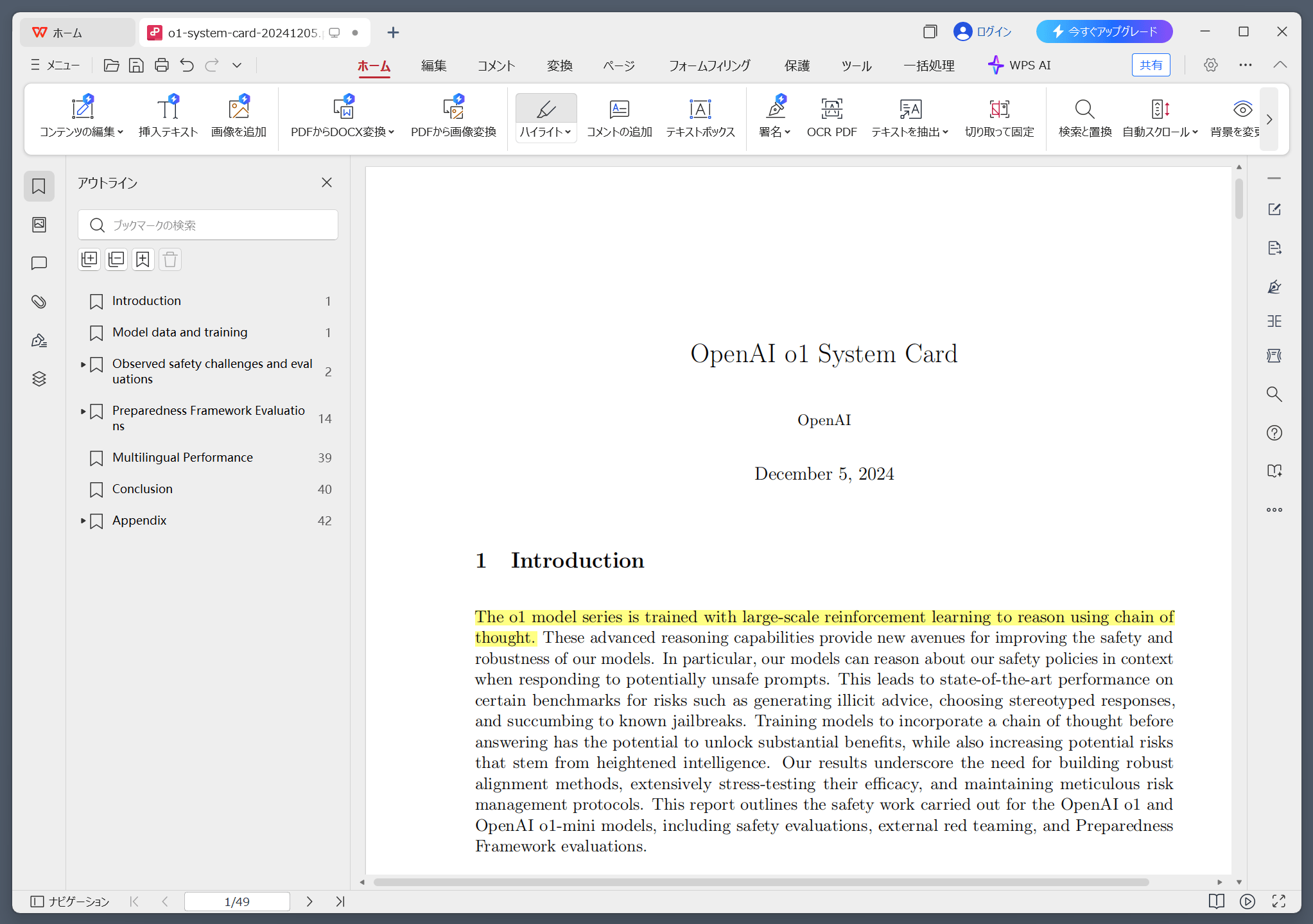Viewport: 1313px width, 924px height.
Task: Toggle the Navigation pane button
Action: pyautogui.click(x=70, y=902)
